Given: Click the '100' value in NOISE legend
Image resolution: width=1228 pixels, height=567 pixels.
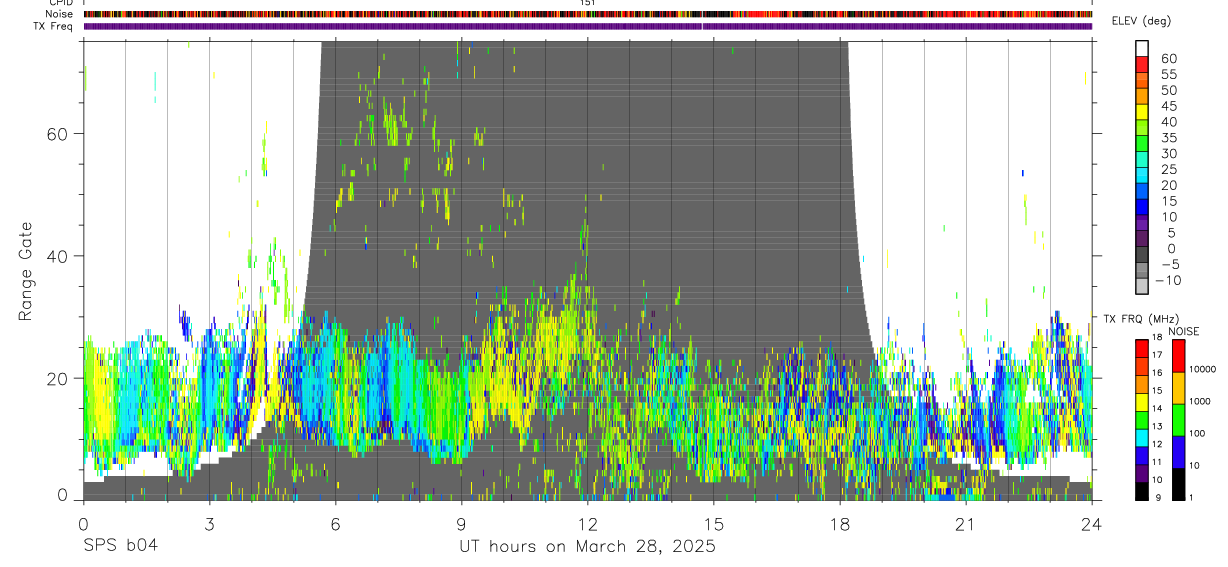Looking at the screenshot, I should coord(1198,434).
